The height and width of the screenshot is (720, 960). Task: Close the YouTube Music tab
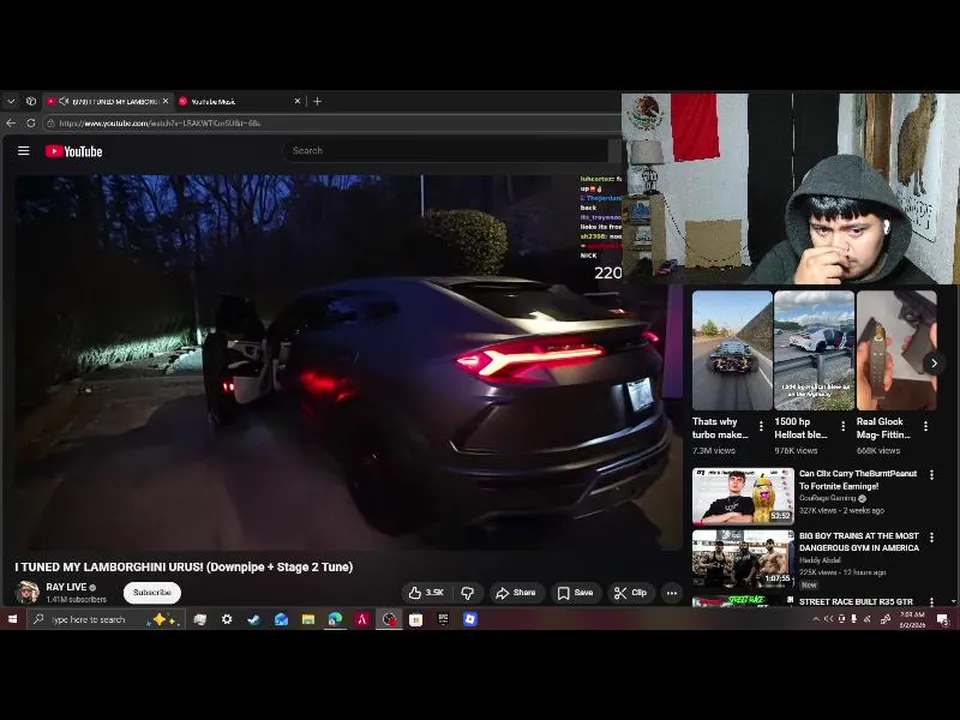[x=297, y=101]
